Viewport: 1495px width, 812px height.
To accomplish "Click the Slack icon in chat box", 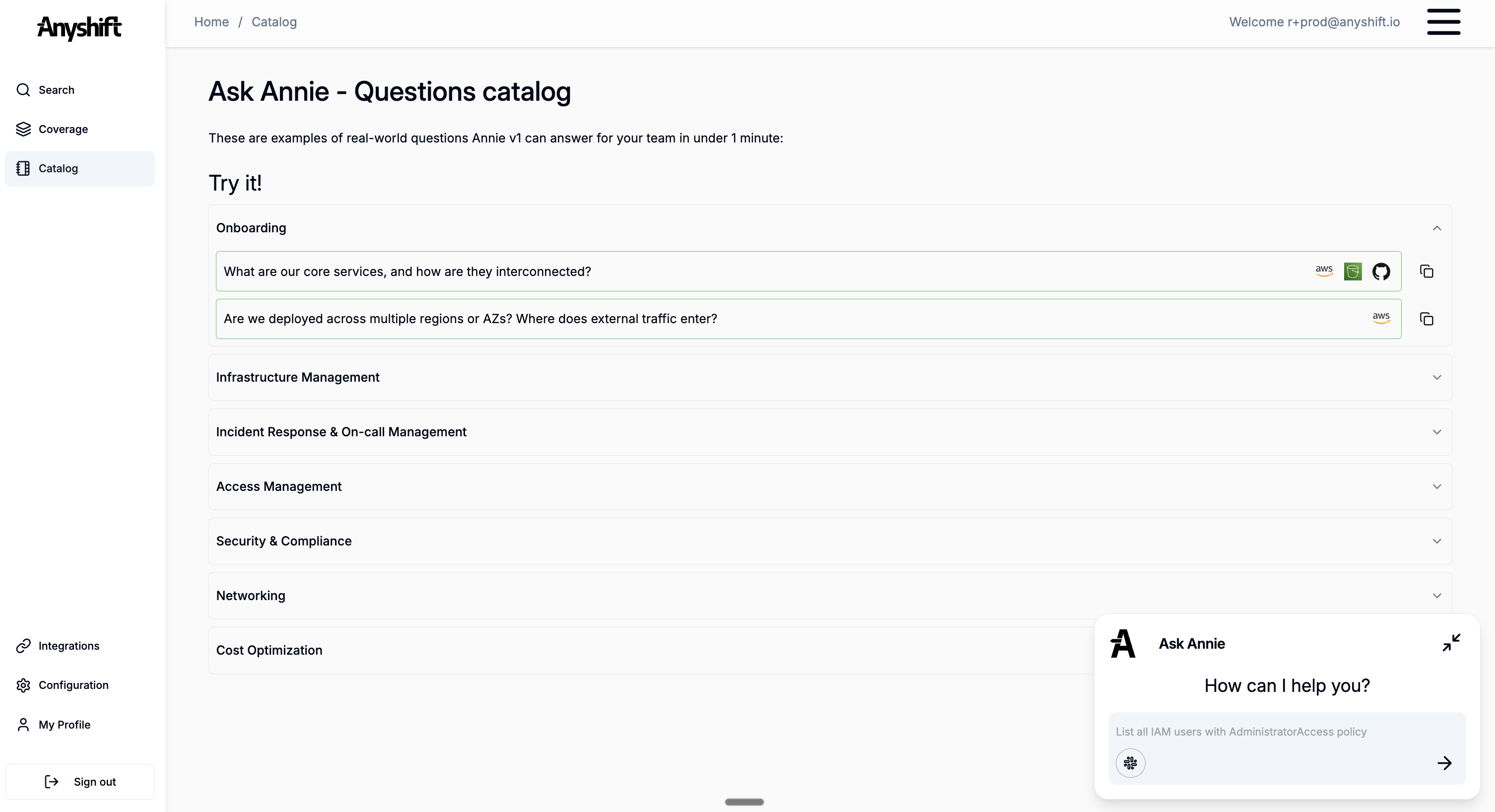I will point(1130,763).
